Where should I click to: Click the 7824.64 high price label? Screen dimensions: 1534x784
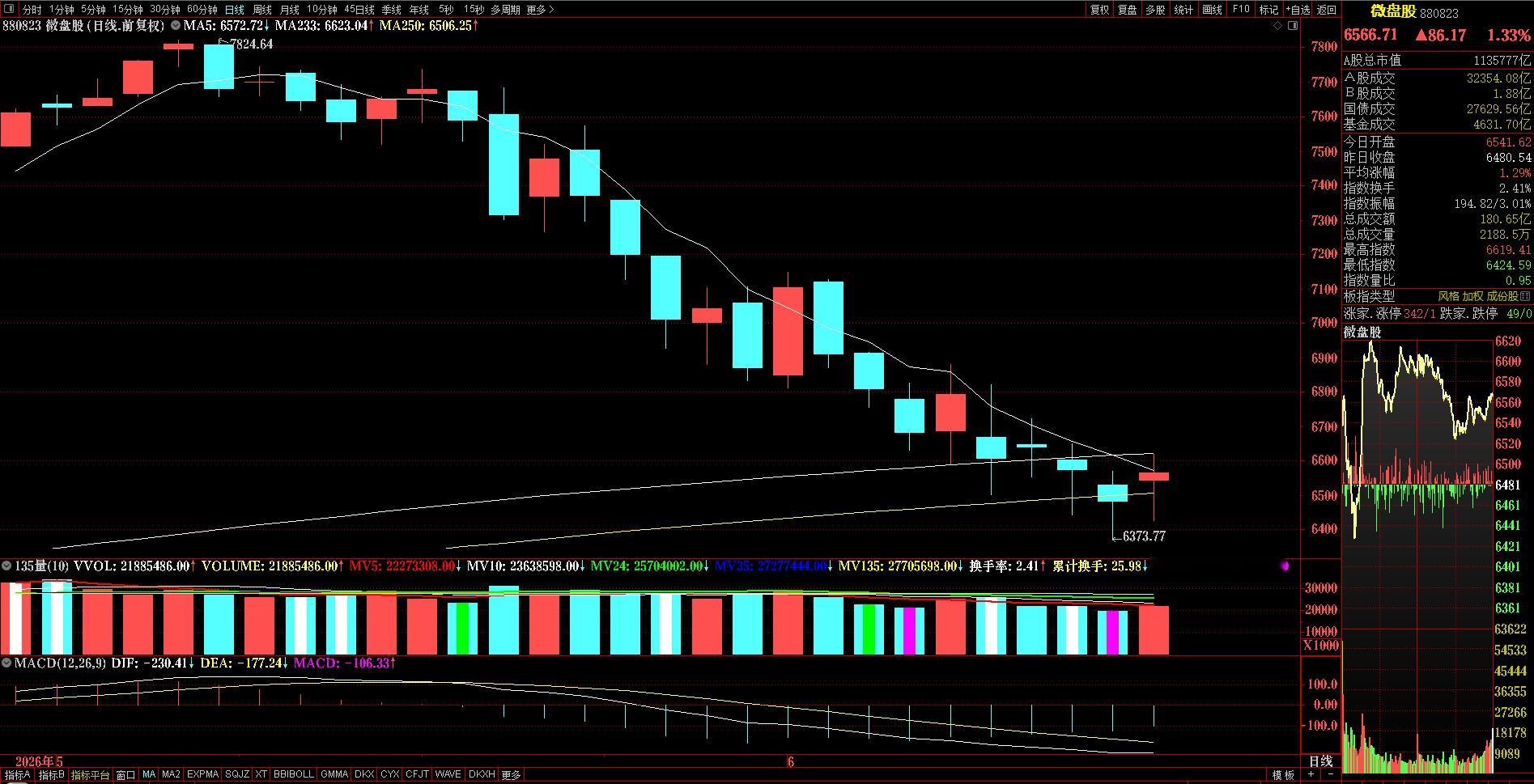(252, 44)
